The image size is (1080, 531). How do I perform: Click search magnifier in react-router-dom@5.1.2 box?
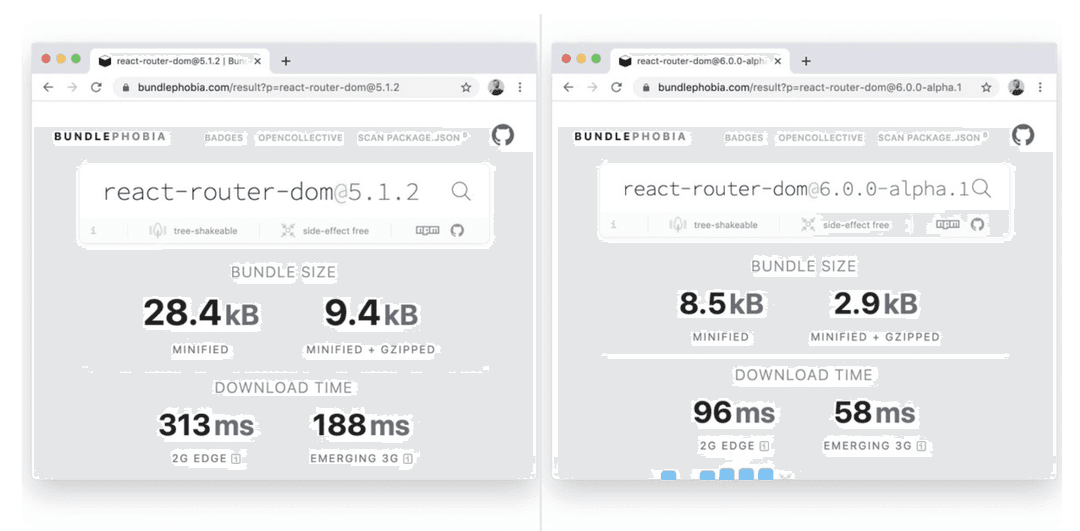[461, 191]
